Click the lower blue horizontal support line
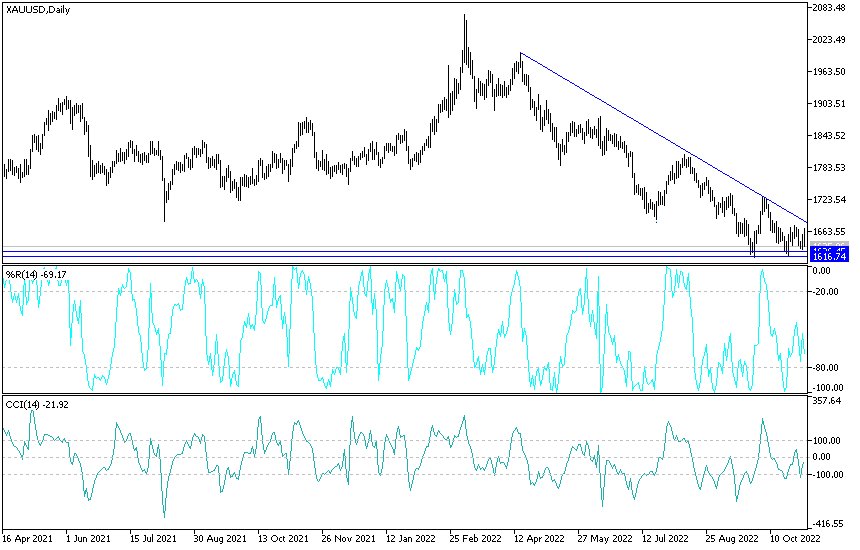860x550 pixels. pyautogui.click(x=405, y=257)
